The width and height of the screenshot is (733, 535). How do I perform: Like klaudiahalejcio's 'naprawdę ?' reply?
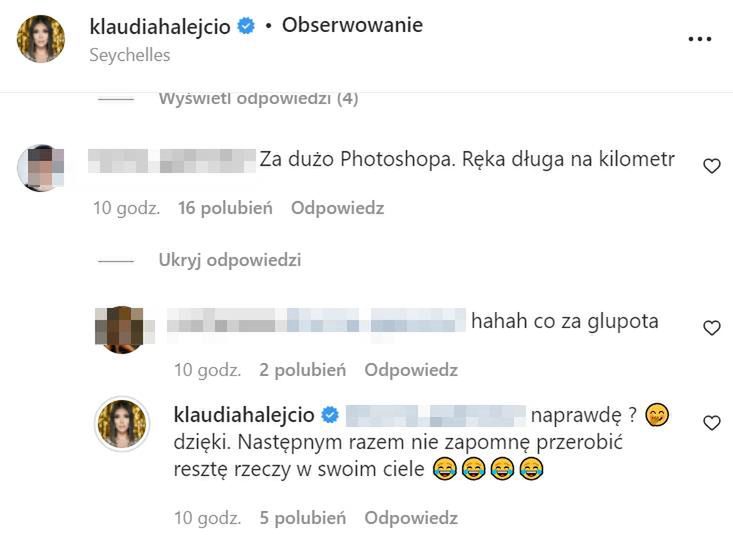(x=711, y=423)
